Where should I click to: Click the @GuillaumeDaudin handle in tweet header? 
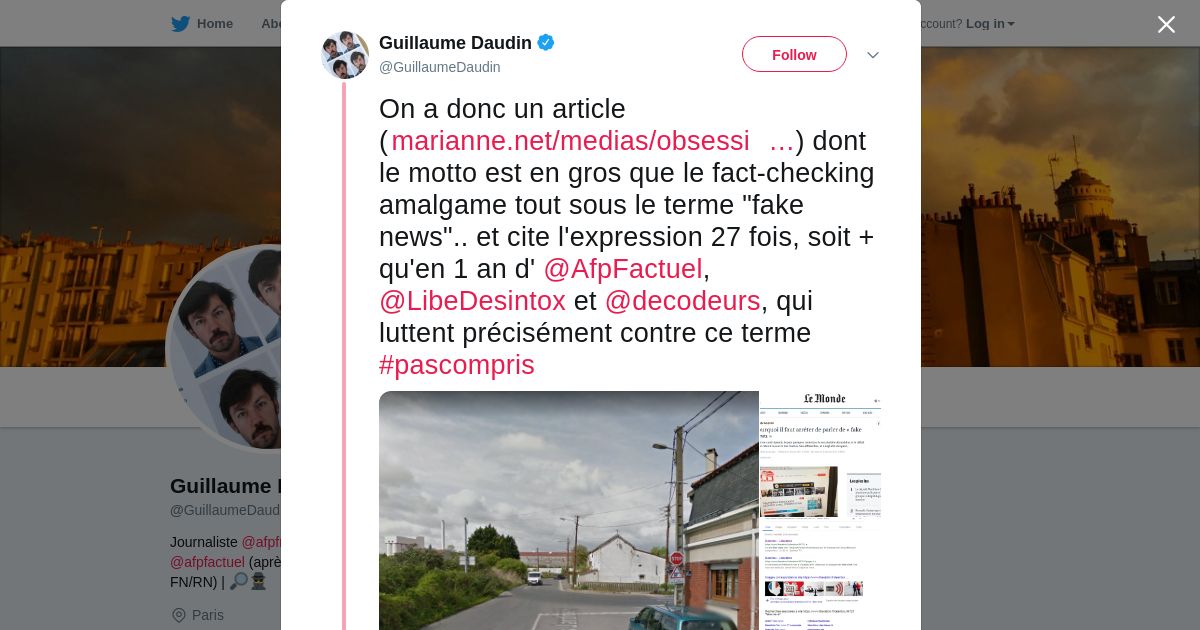coord(440,67)
